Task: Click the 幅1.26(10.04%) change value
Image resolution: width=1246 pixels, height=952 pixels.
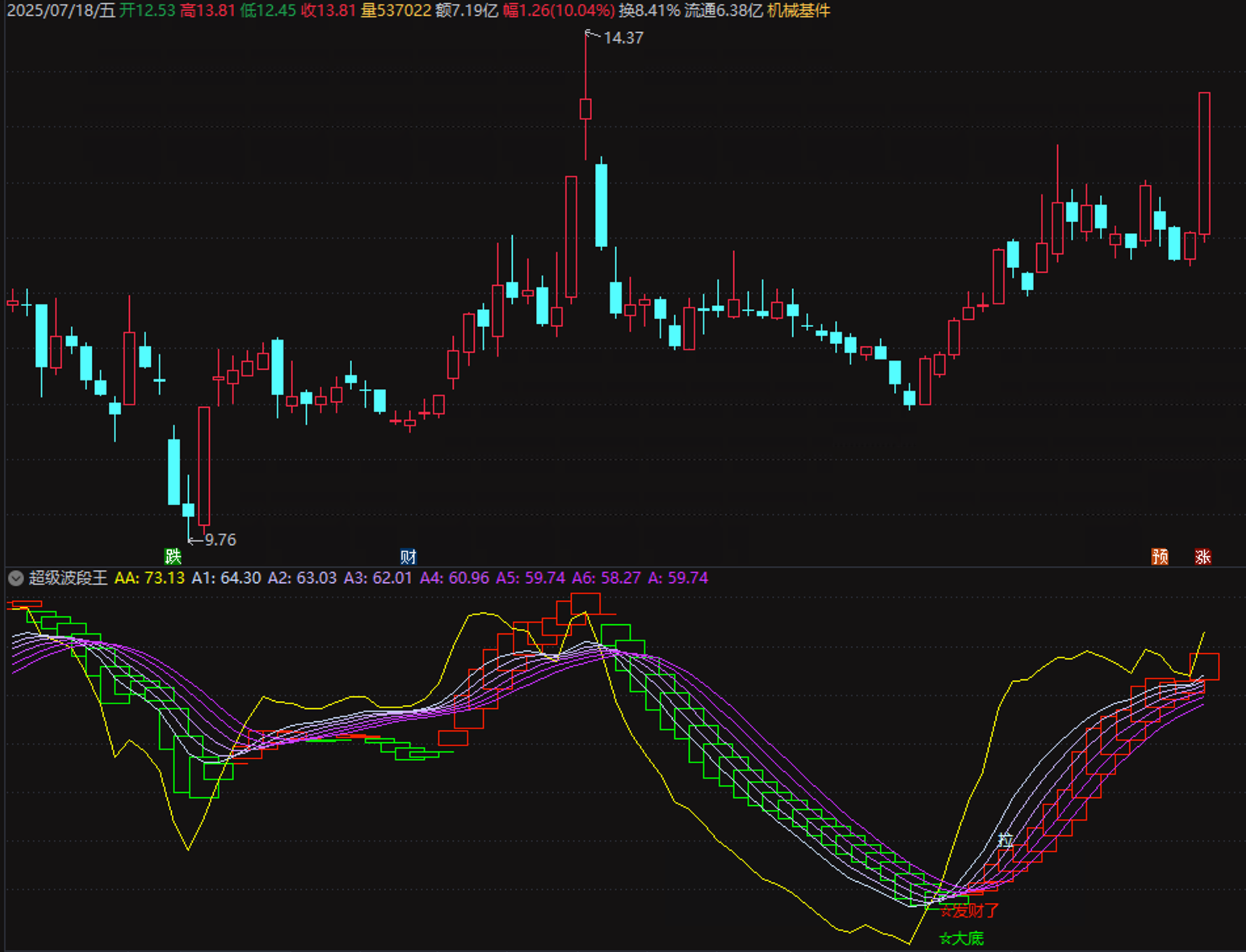Action: (x=559, y=10)
